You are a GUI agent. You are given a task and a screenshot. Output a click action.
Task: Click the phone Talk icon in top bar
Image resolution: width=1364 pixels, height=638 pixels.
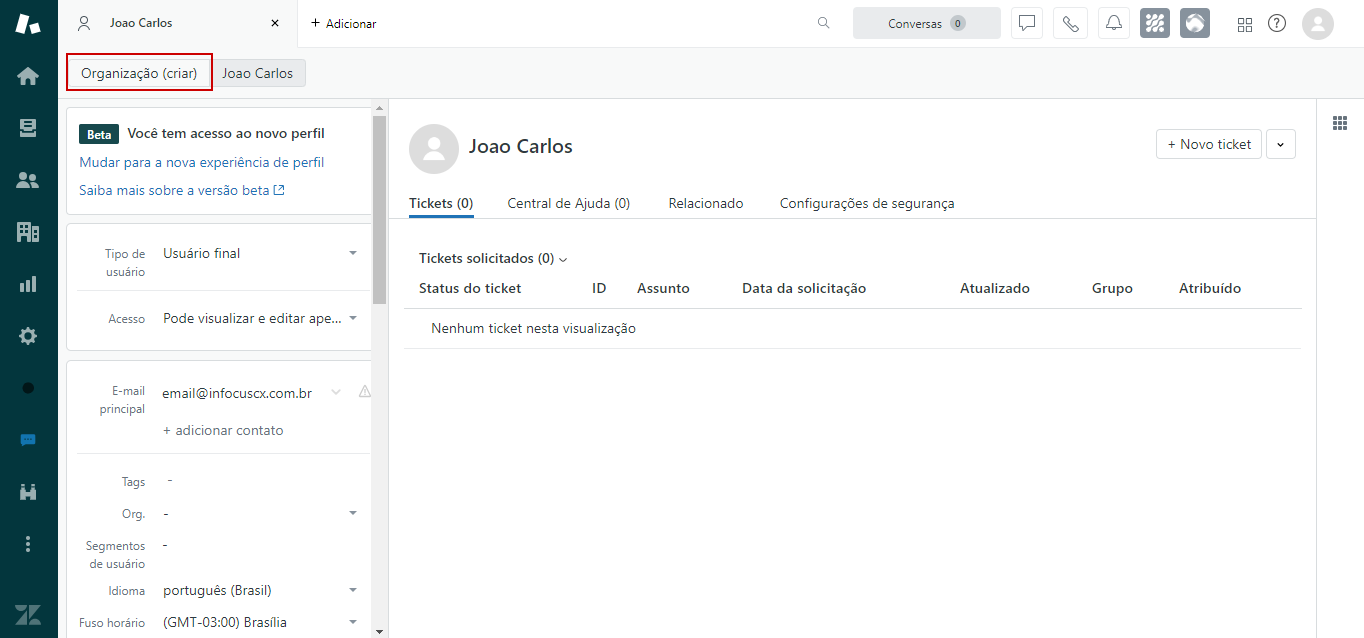[x=1070, y=23]
